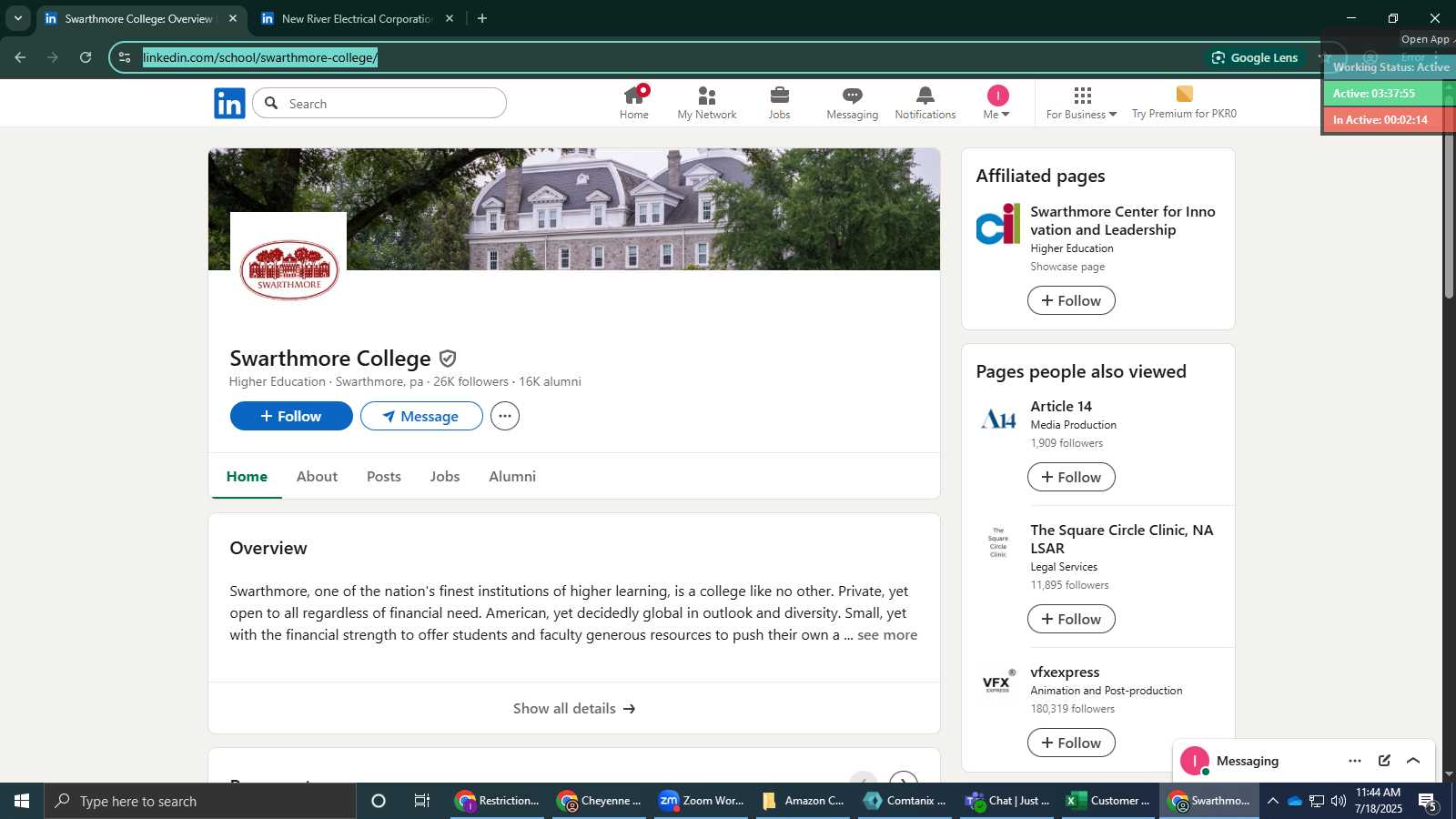Open Windows Start menu
This screenshot has height=819, width=1456.
(x=22, y=801)
